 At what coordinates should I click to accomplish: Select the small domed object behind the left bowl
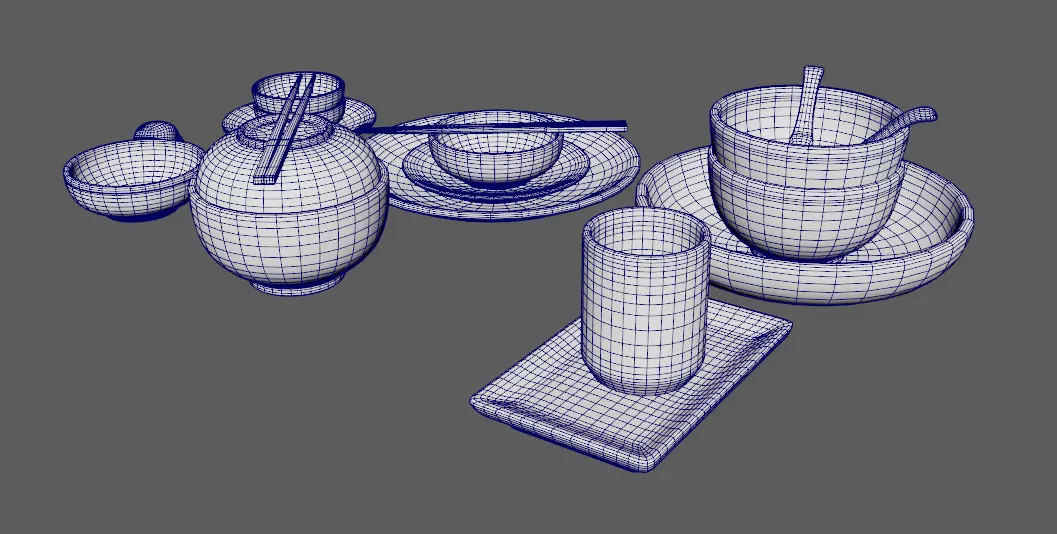(x=158, y=131)
